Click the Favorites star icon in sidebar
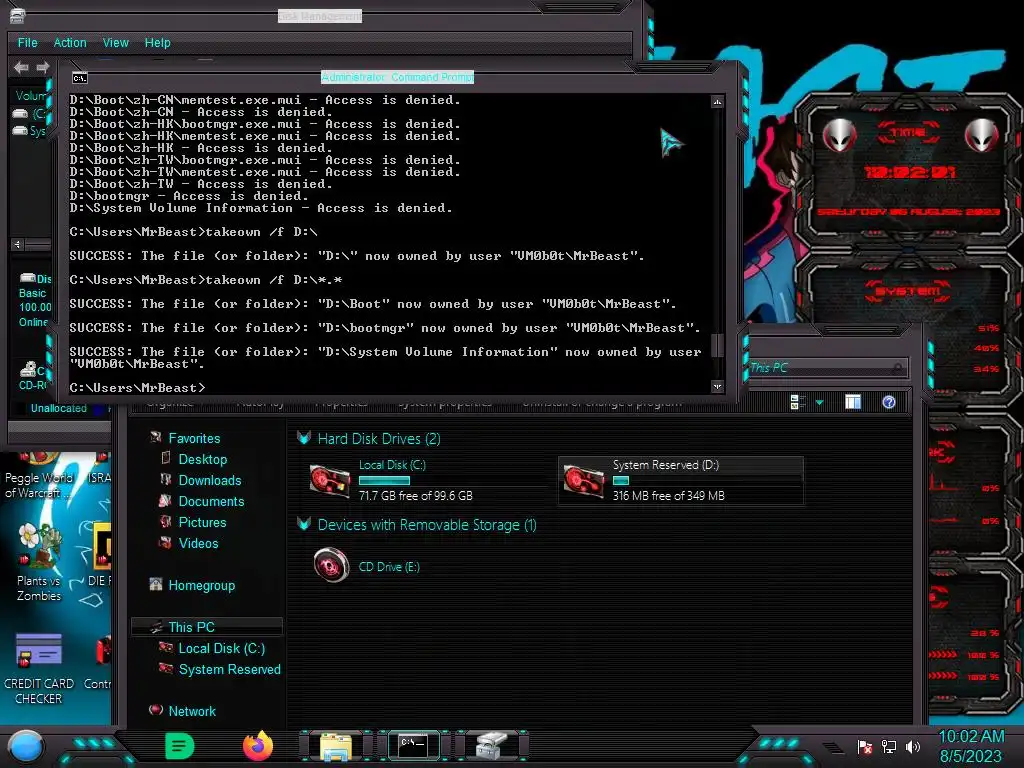Image resolution: width=1024 pixels, height=768 pixels. click(x=155, y=437)
